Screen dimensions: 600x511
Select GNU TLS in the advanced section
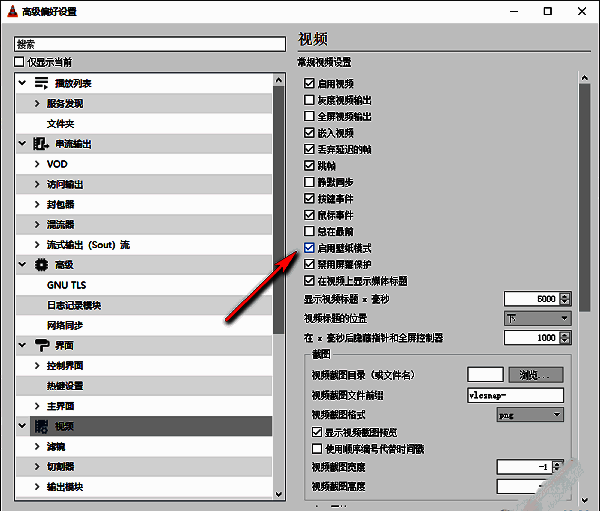(x=66, y=285)
